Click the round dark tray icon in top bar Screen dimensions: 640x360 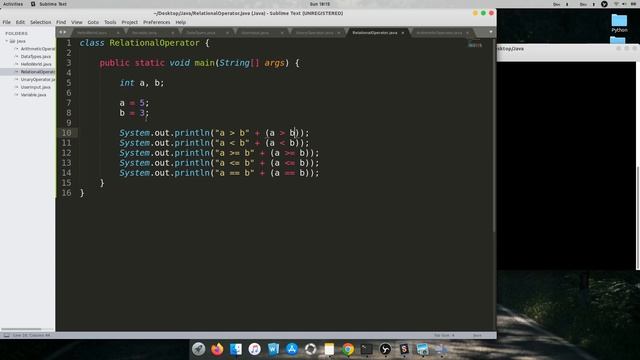pyautogui.click(x=604, y=4)
